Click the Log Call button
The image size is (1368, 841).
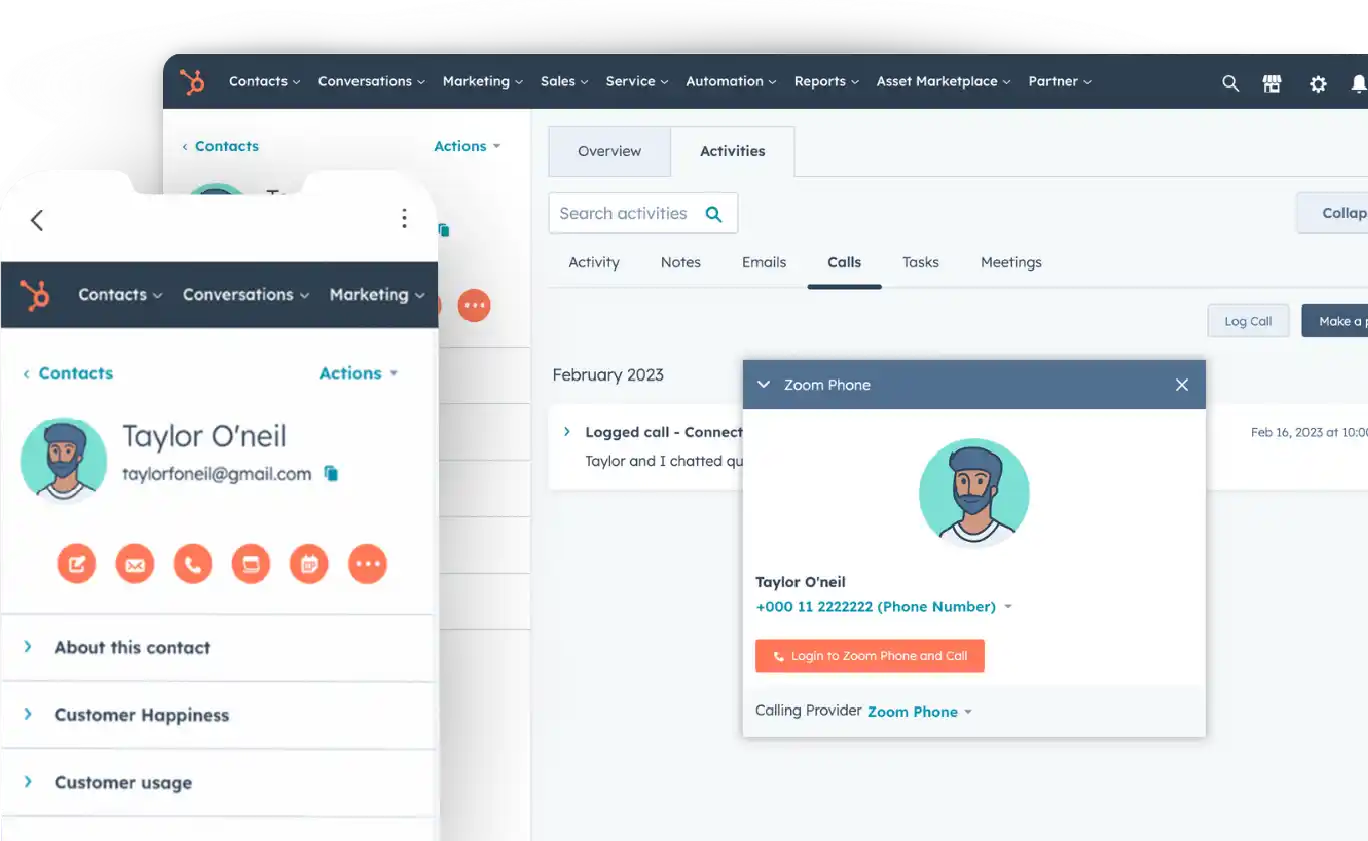[1247, 321]
